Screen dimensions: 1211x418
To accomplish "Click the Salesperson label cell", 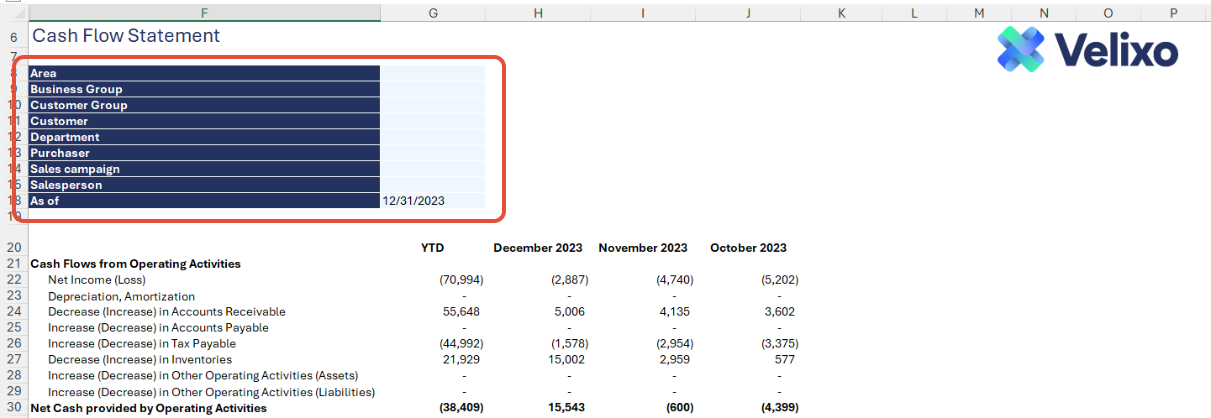I will (204, 185).
